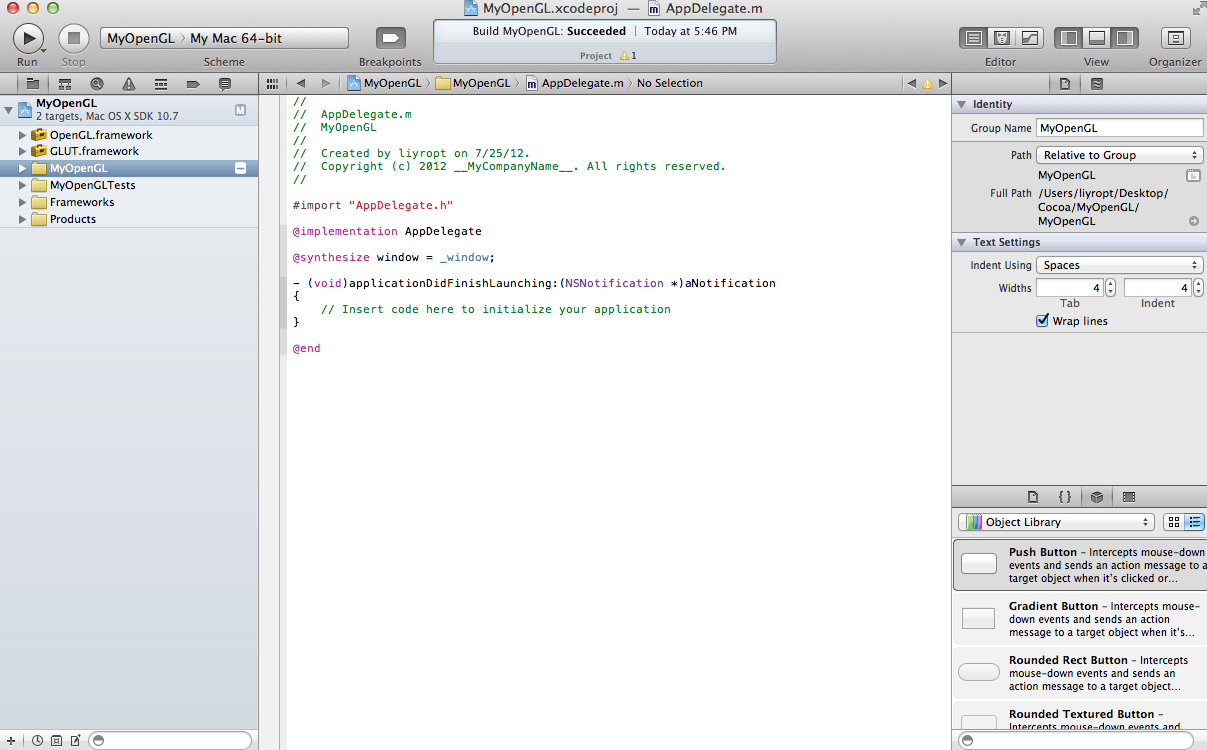Screen dimensions: 1207x750
Task: Collapse the Identity section
Action: [x=961, y=104]
